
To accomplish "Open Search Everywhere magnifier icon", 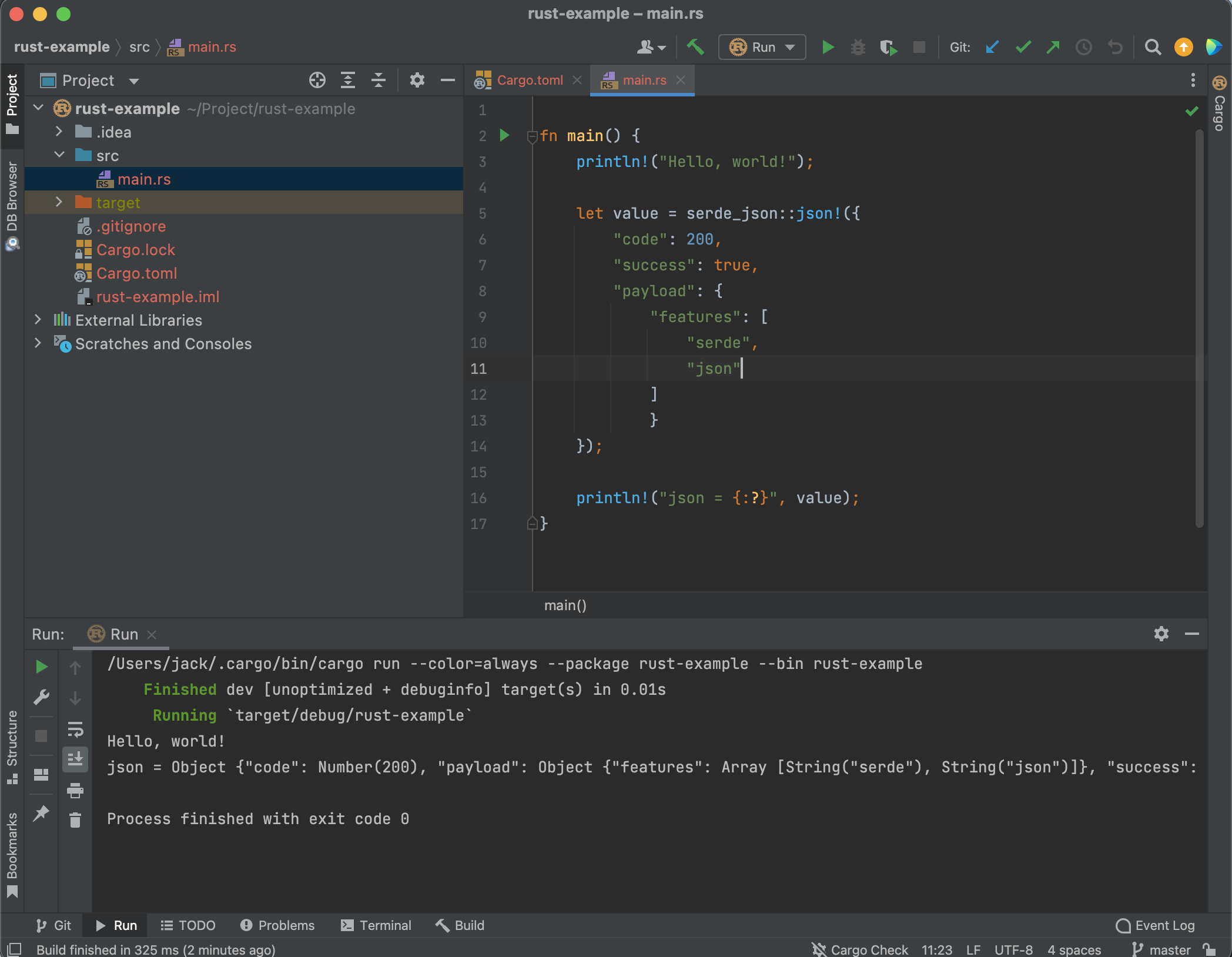I will tap(1153, 47).
